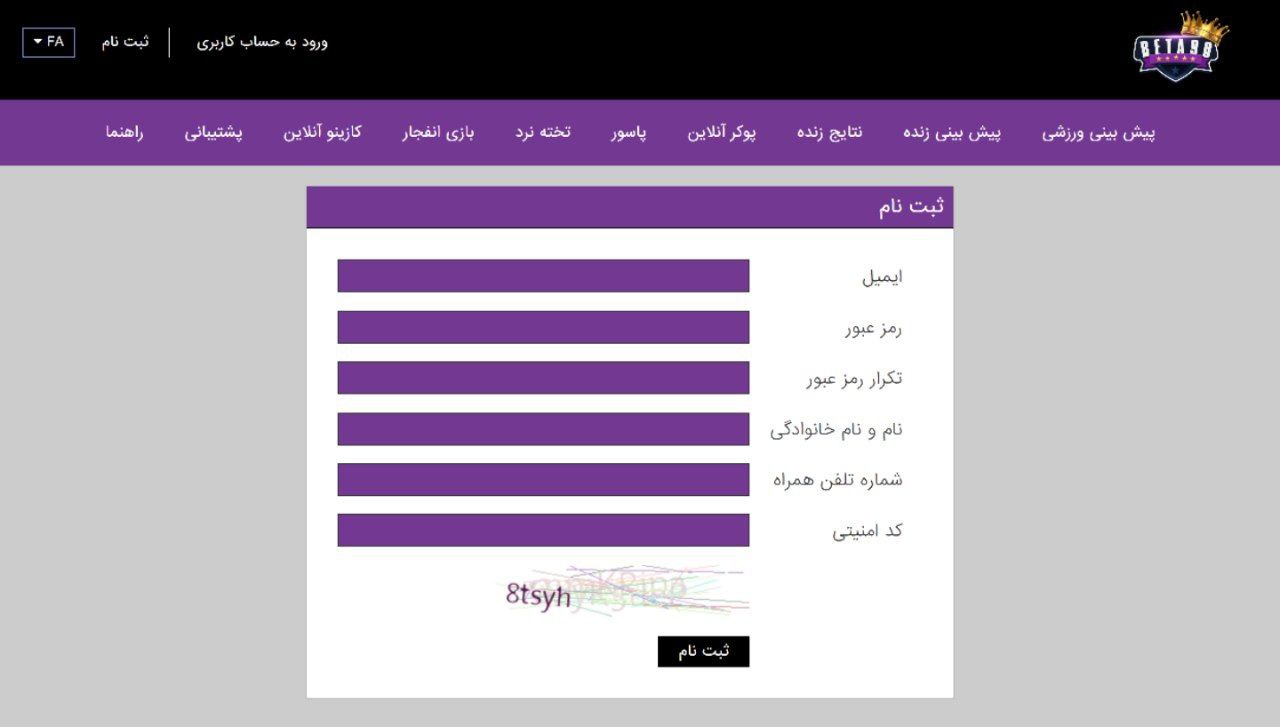Open 'پوکر آنلاین' from the navigation
Screen dimensions: 1280x727
point(722,132)
